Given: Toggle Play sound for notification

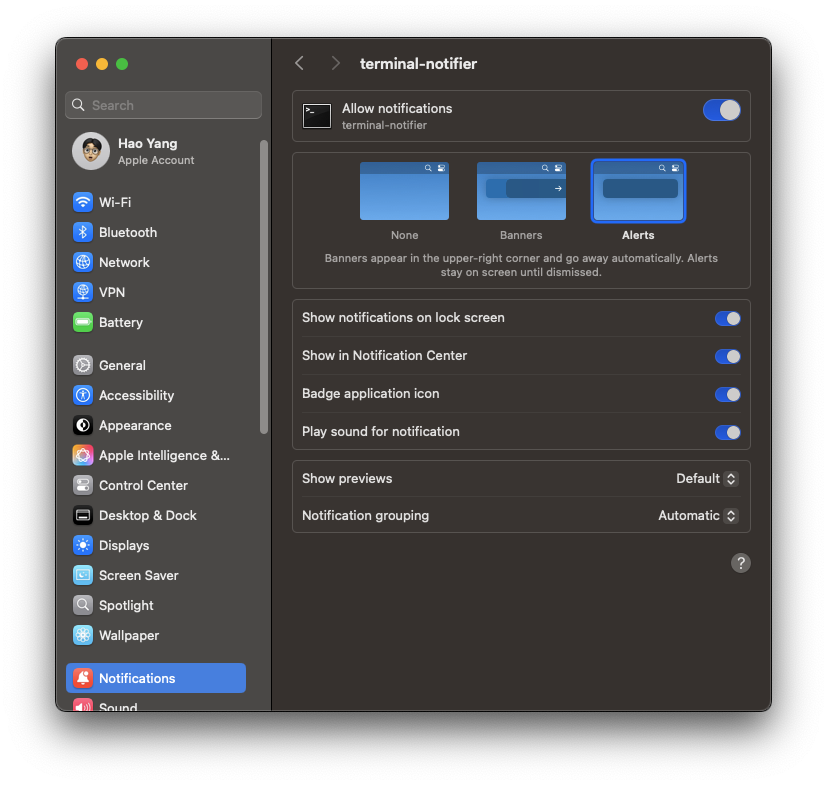Looking at the screenshot, I should (x=728, y=432).
